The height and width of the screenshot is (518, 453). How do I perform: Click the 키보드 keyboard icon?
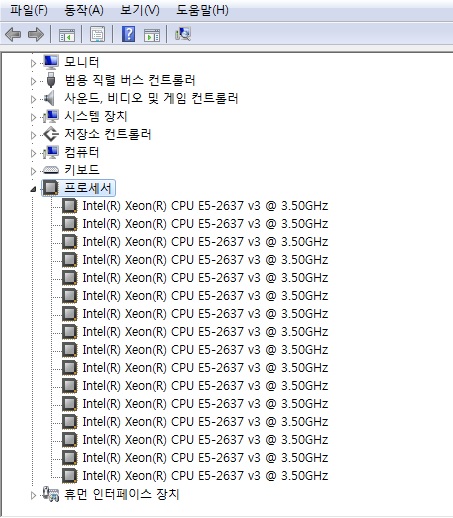click(x=51, y=171)
